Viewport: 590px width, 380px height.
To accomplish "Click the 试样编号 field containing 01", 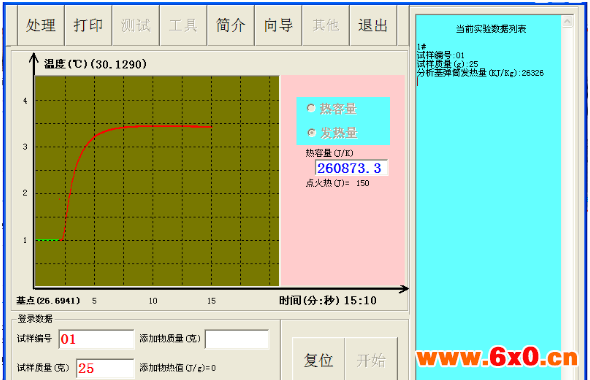I will pyautogui.click(x=96, y=339).
